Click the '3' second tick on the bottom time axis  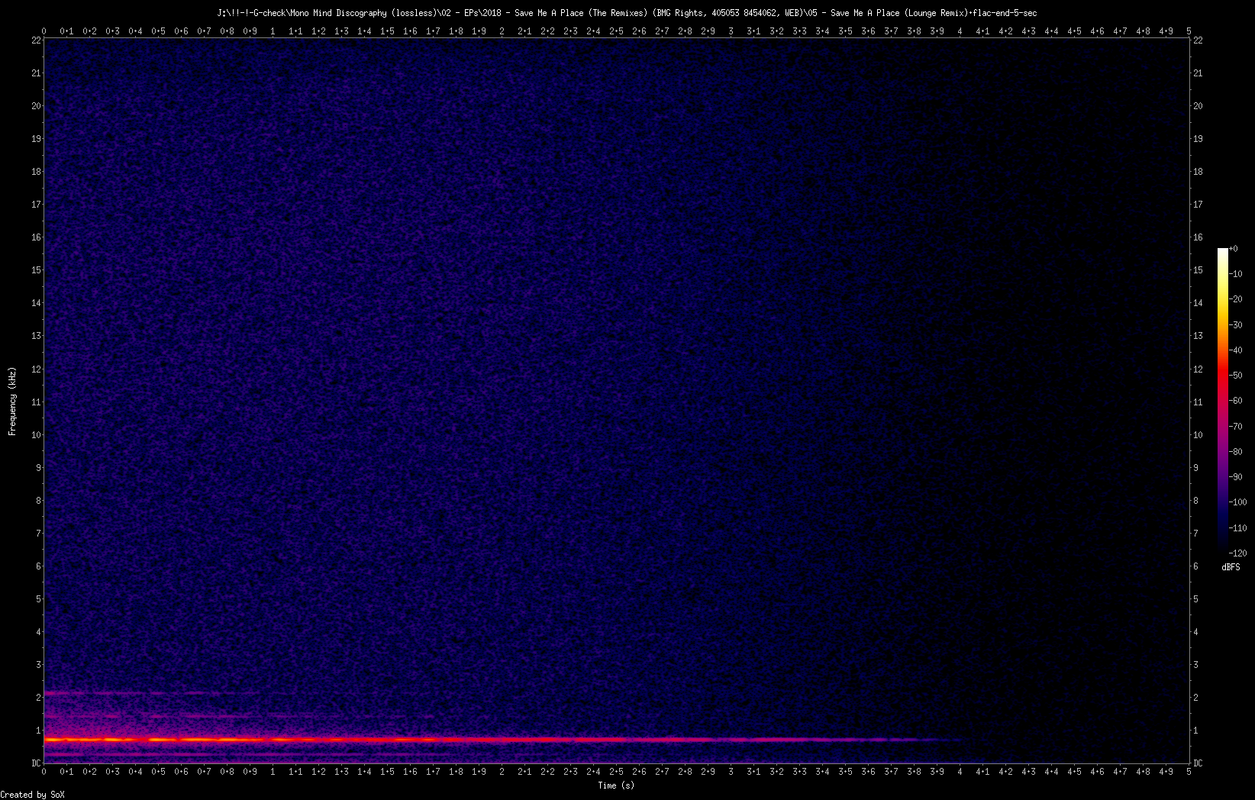click(731, 772)
